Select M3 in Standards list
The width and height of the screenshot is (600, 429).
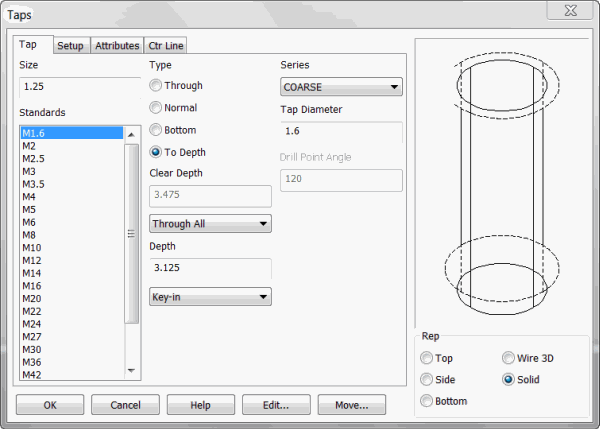72,171
